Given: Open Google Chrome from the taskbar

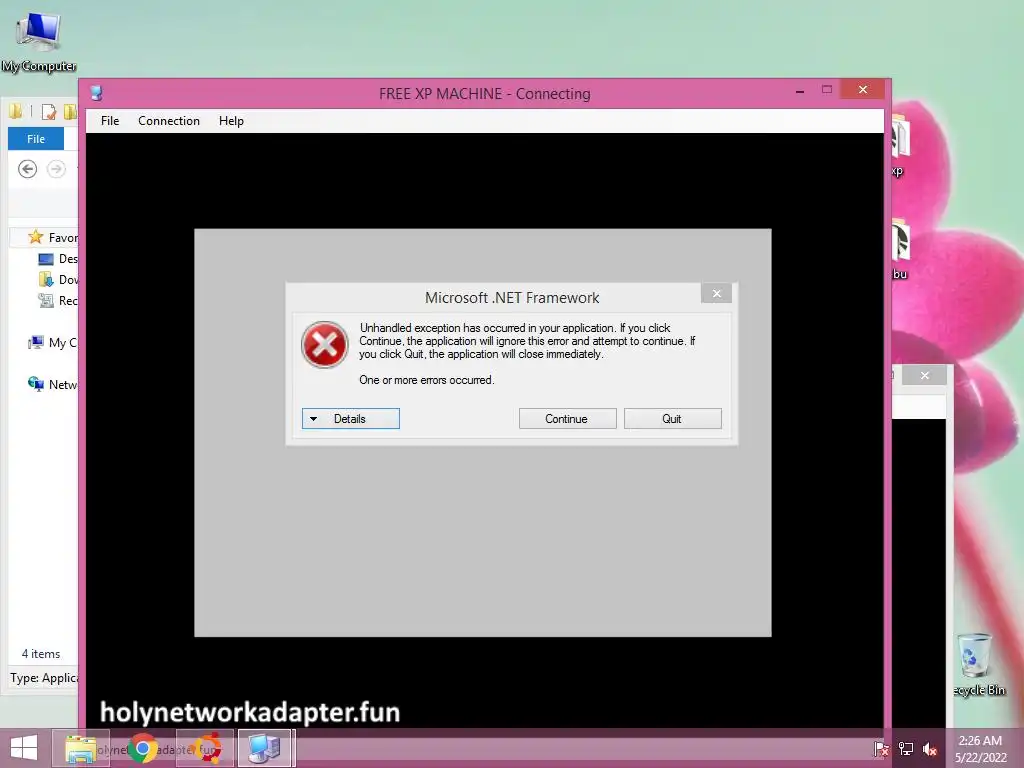Looking at the screenshot, I should tap(142, 748).
